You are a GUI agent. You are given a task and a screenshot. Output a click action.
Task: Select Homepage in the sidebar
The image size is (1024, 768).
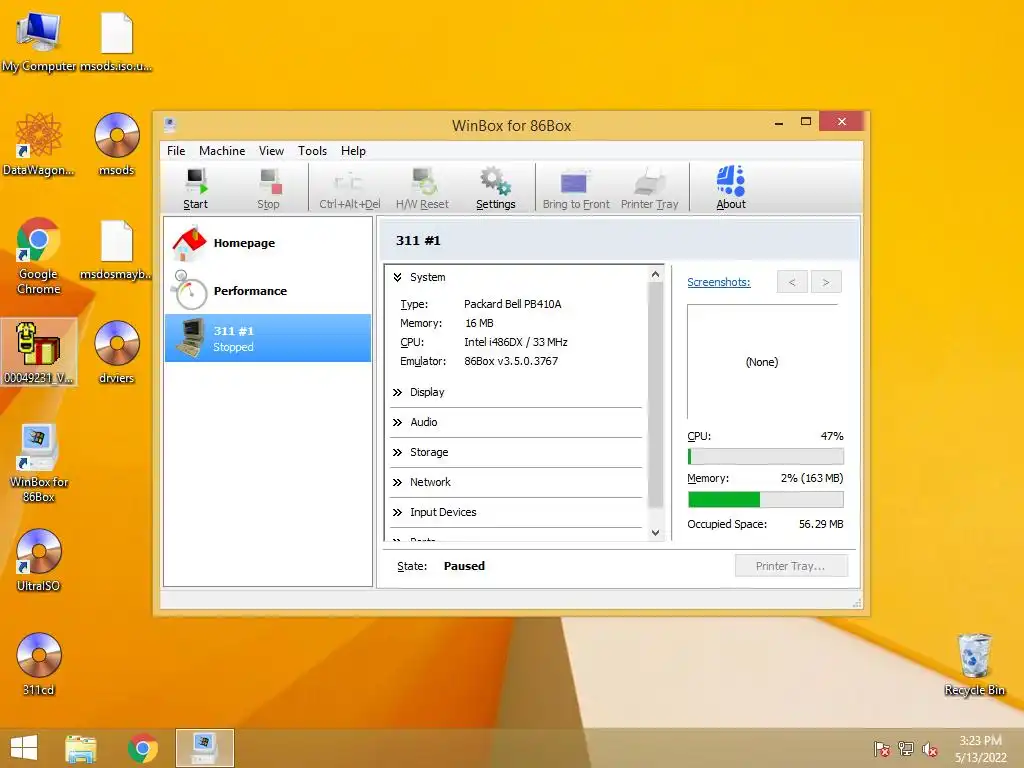[x=268, y=243]
